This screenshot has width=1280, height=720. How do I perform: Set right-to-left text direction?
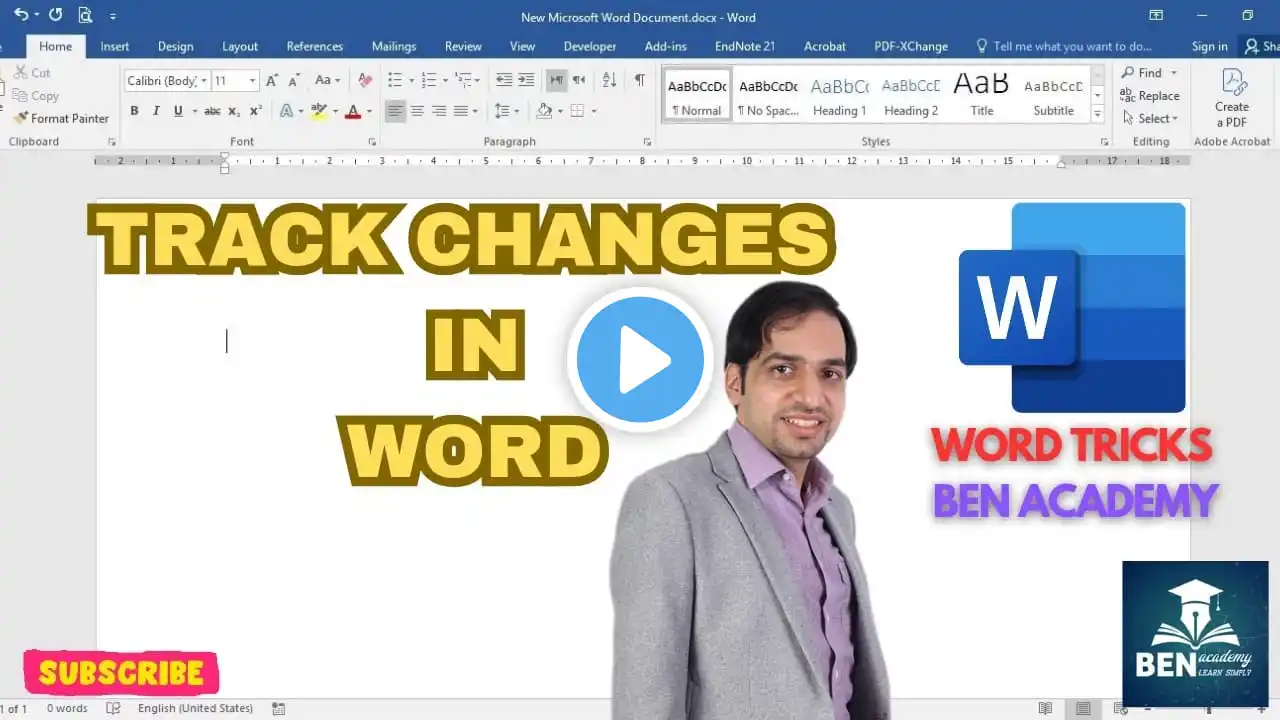pyautogui.click(x=579, y=81)
